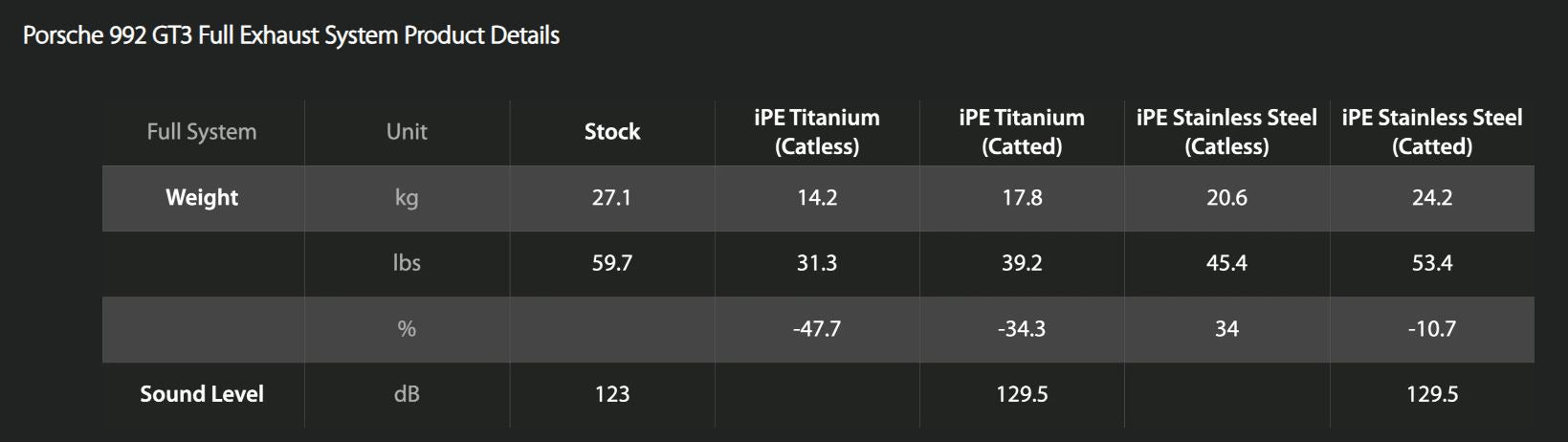Click the iPE Titanium (Catted) column header
Viewport: 1568px width, 442px height.
[1022, 132]
